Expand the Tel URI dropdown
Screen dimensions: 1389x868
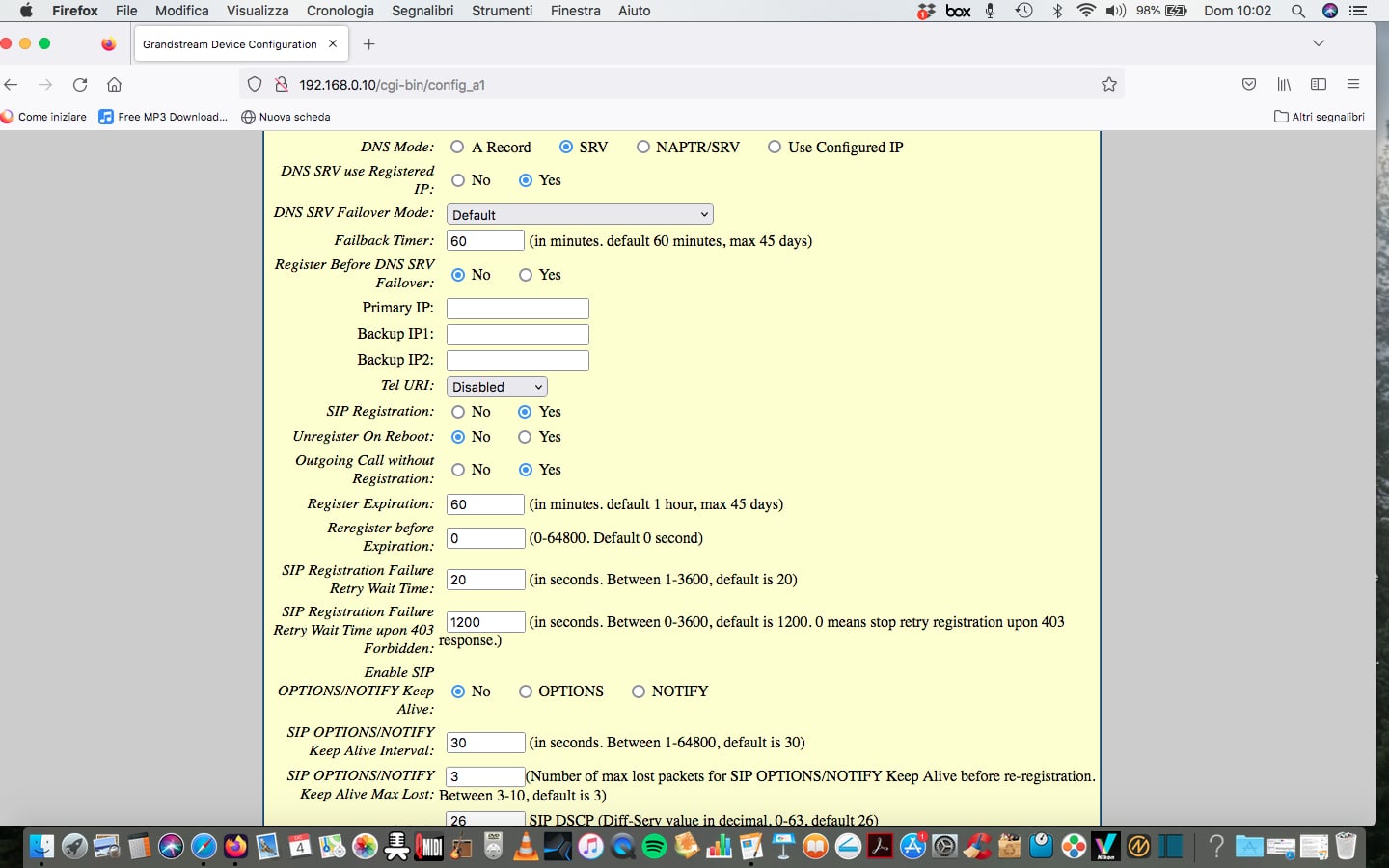497,387
